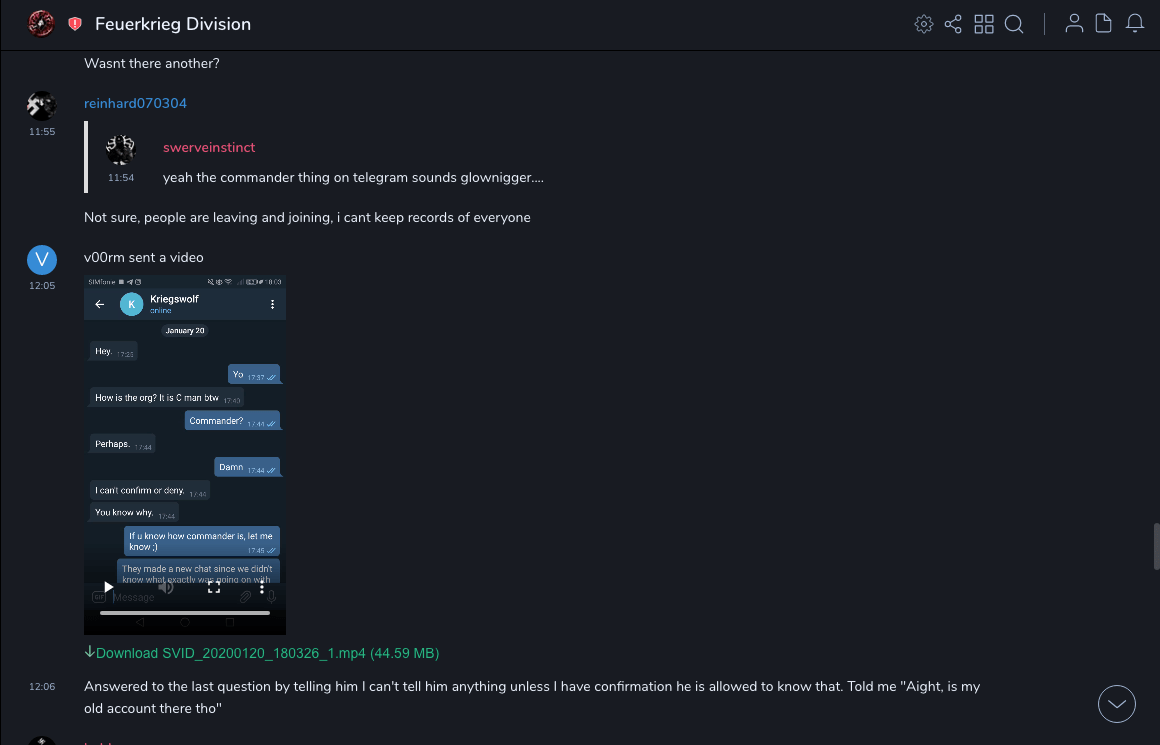The height and width of the screenshot is (745, 1160).
Task: Click the video progress bar
Action: (x=185, y=612)
